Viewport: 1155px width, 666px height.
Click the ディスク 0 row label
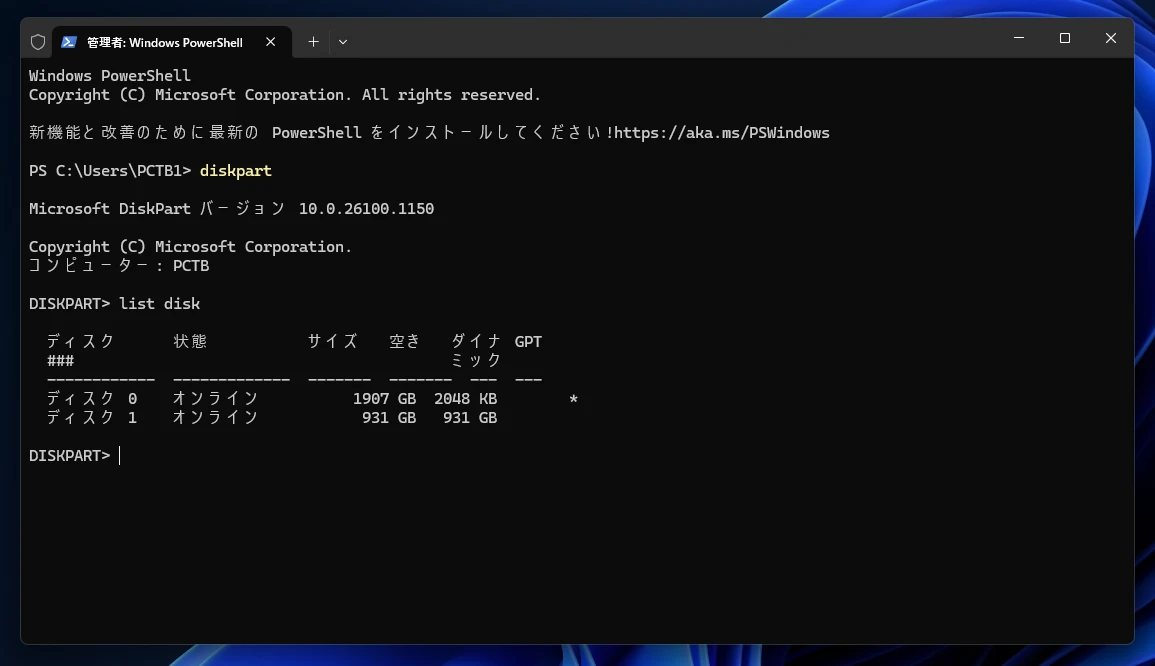[x=92, y=399]
